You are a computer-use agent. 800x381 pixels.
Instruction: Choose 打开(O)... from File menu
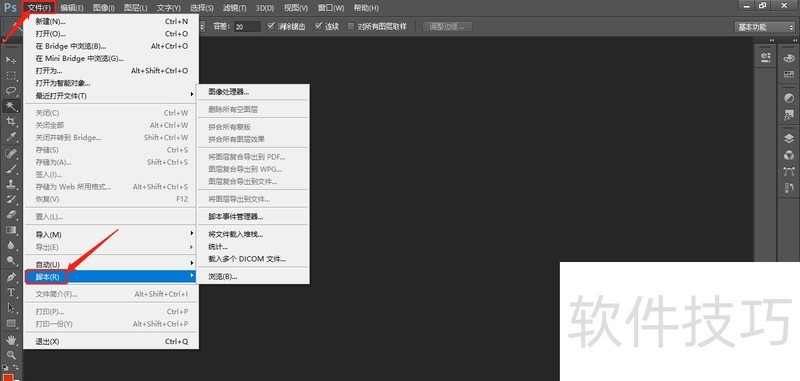[x=112, y=34]
